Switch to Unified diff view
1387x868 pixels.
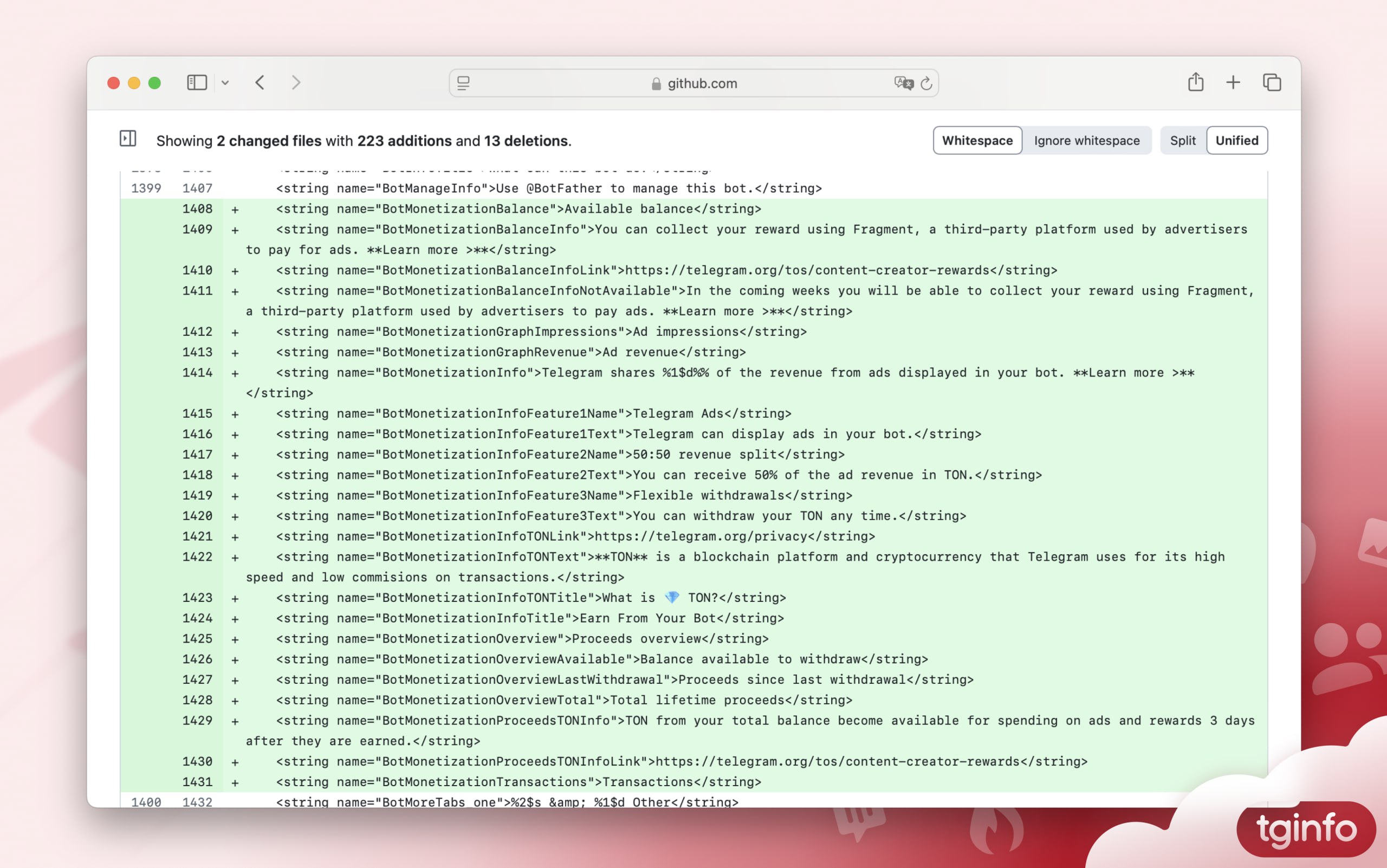click(1236, 141)
